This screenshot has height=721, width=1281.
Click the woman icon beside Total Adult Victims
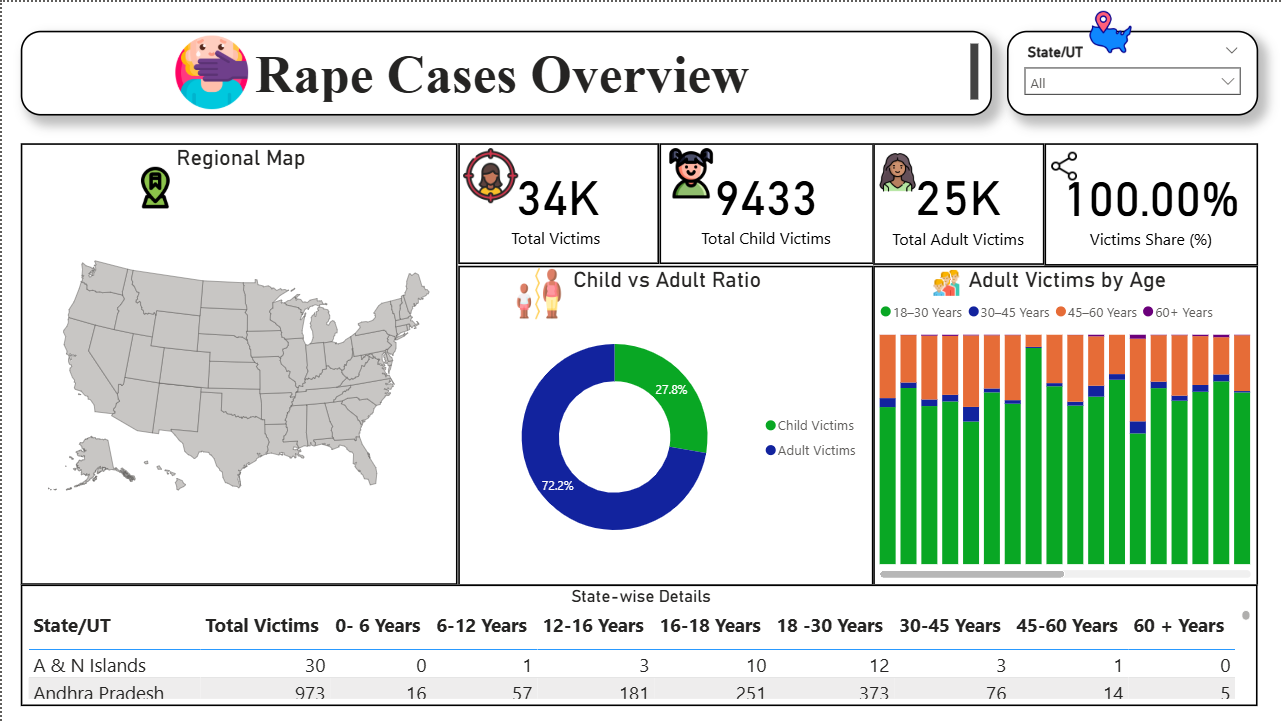(x=897, y=172)
